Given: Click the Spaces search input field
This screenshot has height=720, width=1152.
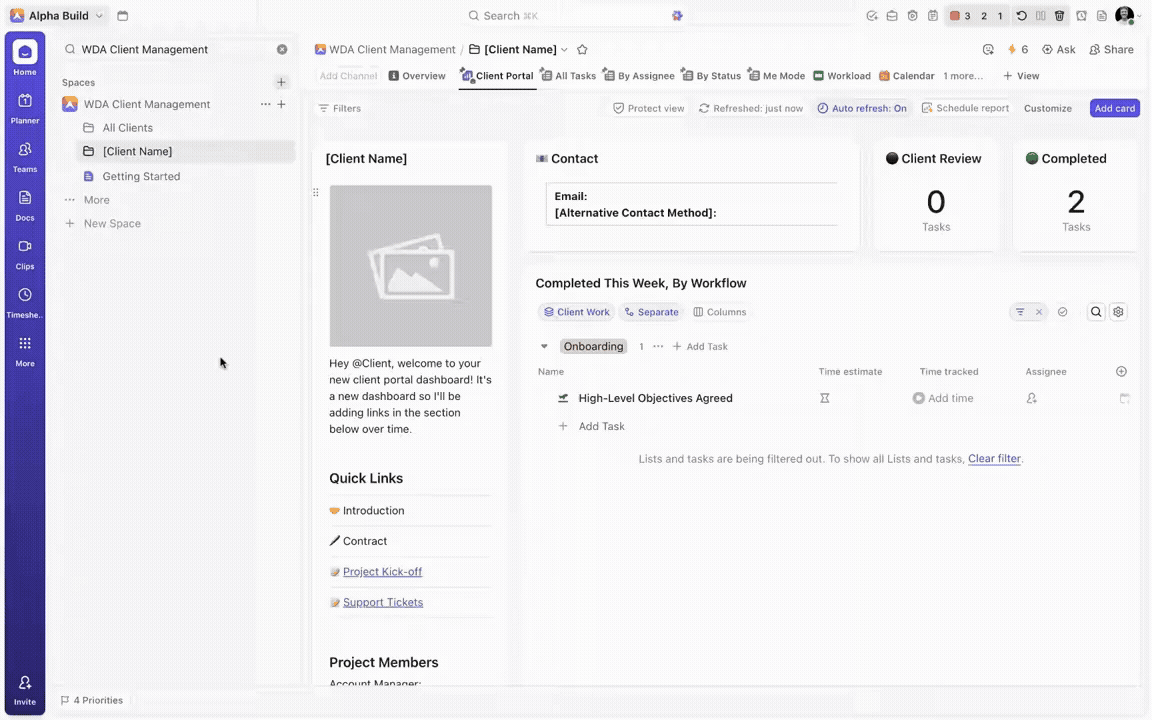Looking at the screenshot, I should point(170,49).
